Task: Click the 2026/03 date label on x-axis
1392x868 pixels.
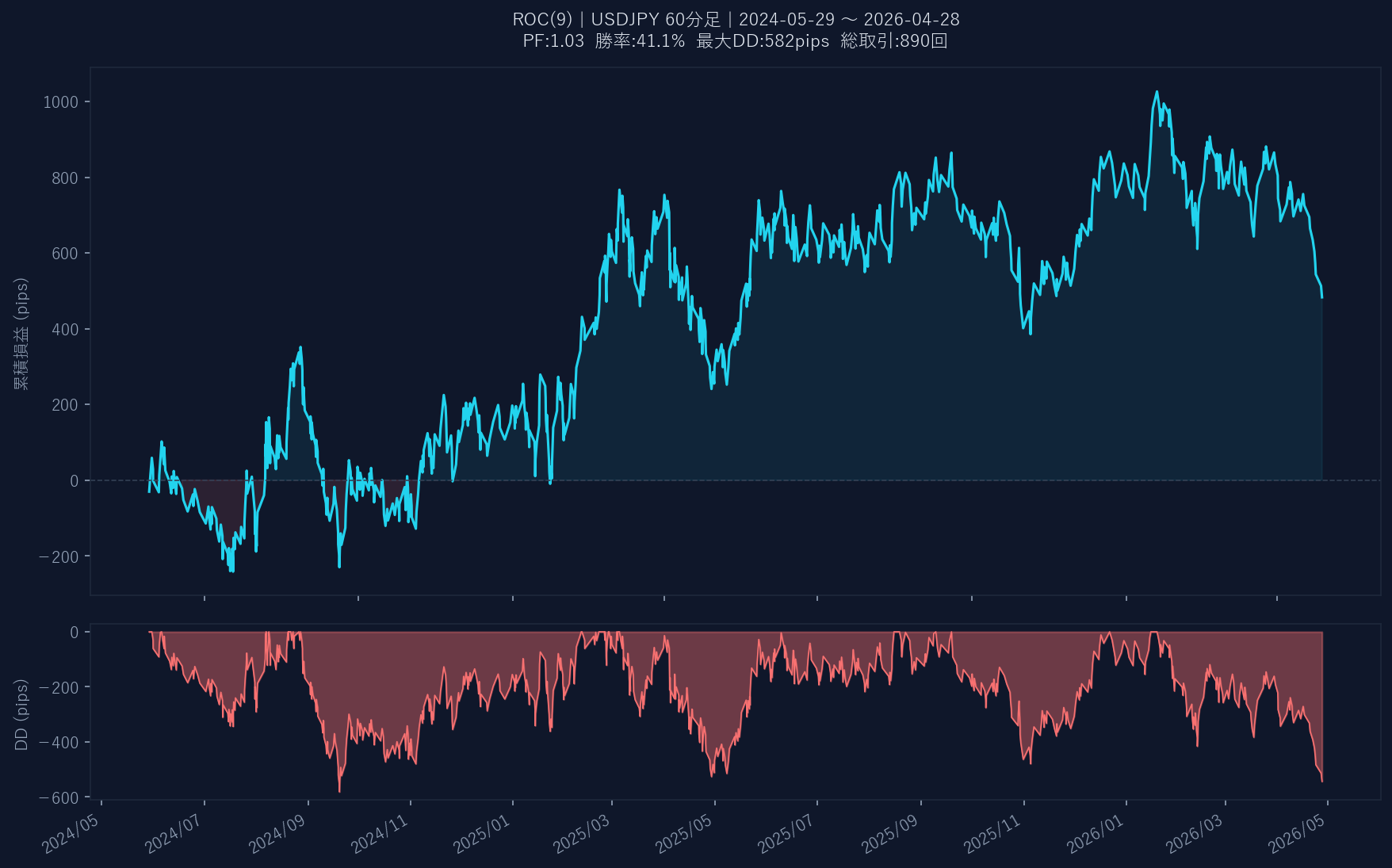Action: 1195,833
